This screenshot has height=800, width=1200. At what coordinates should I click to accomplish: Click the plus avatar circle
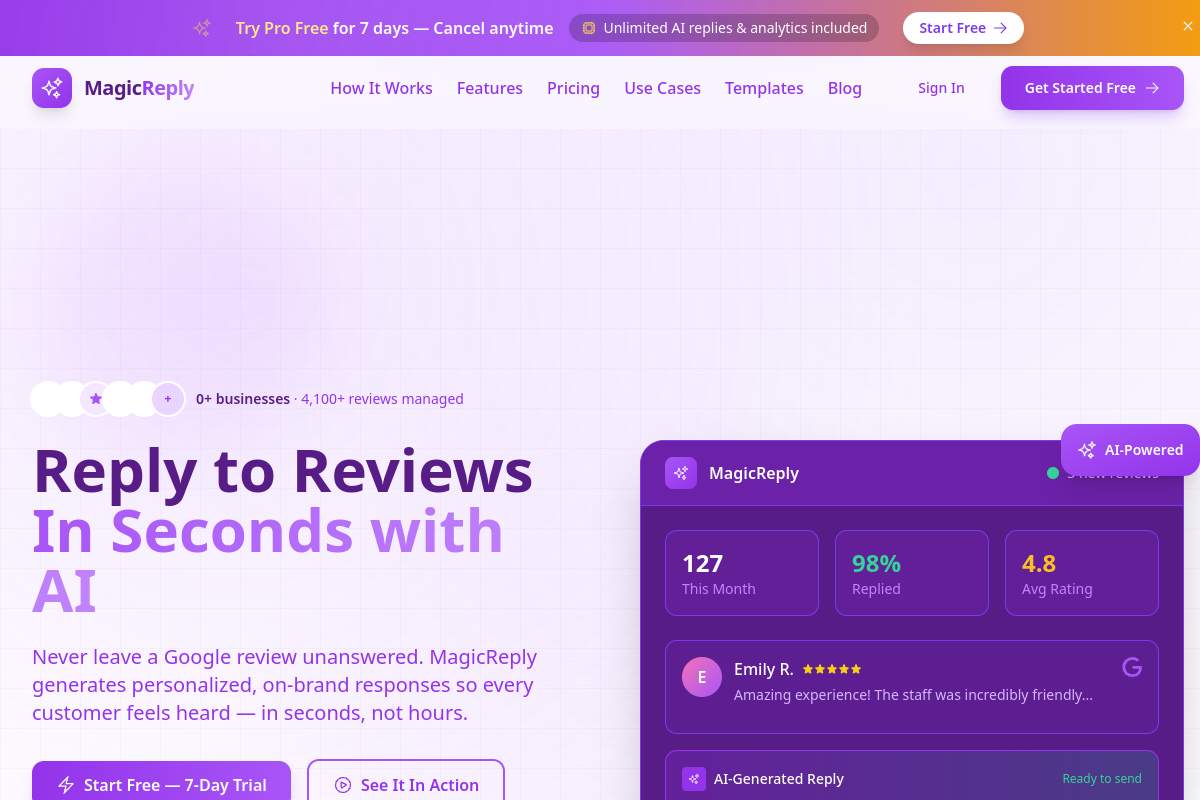(168, 399)
